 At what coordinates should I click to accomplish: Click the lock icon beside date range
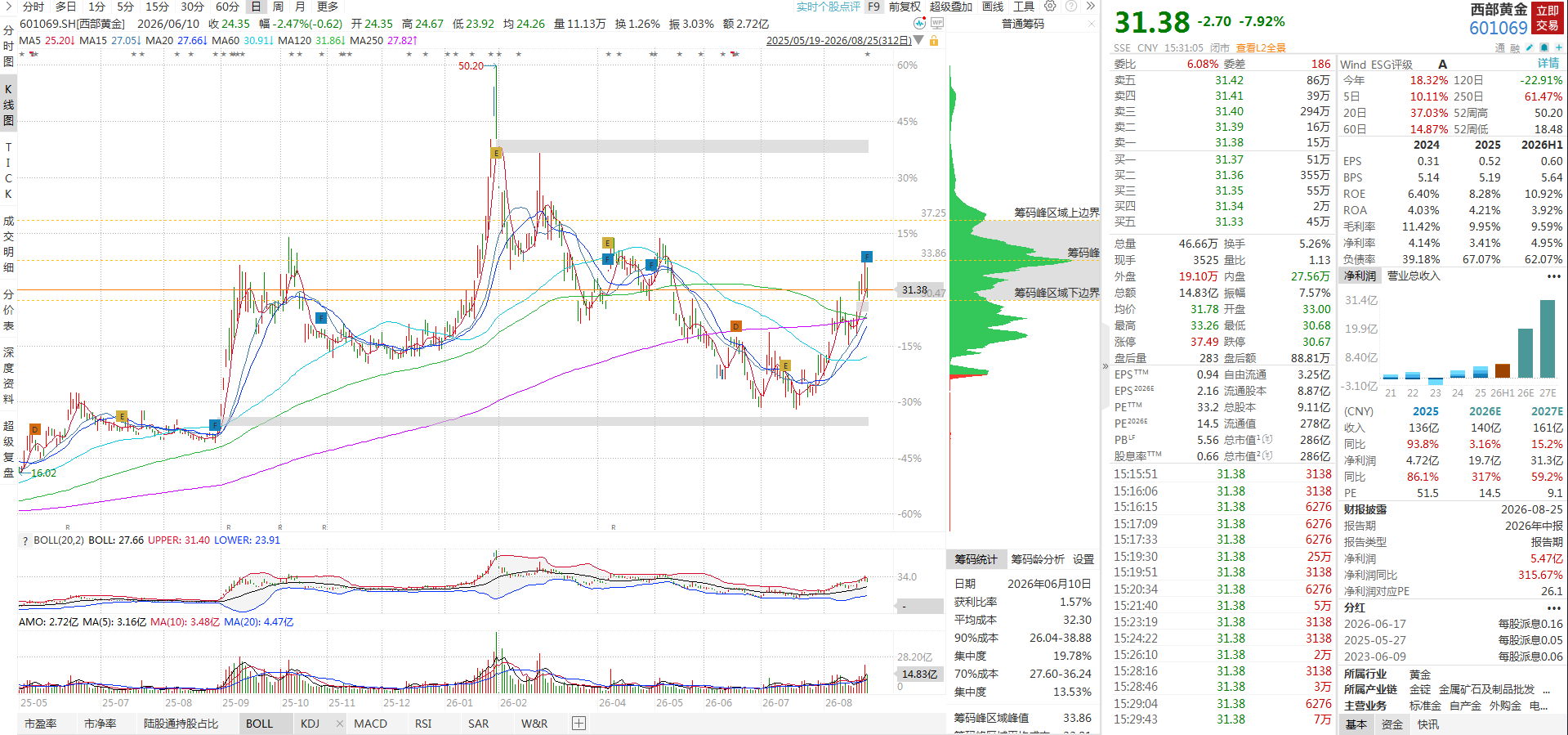933,41
